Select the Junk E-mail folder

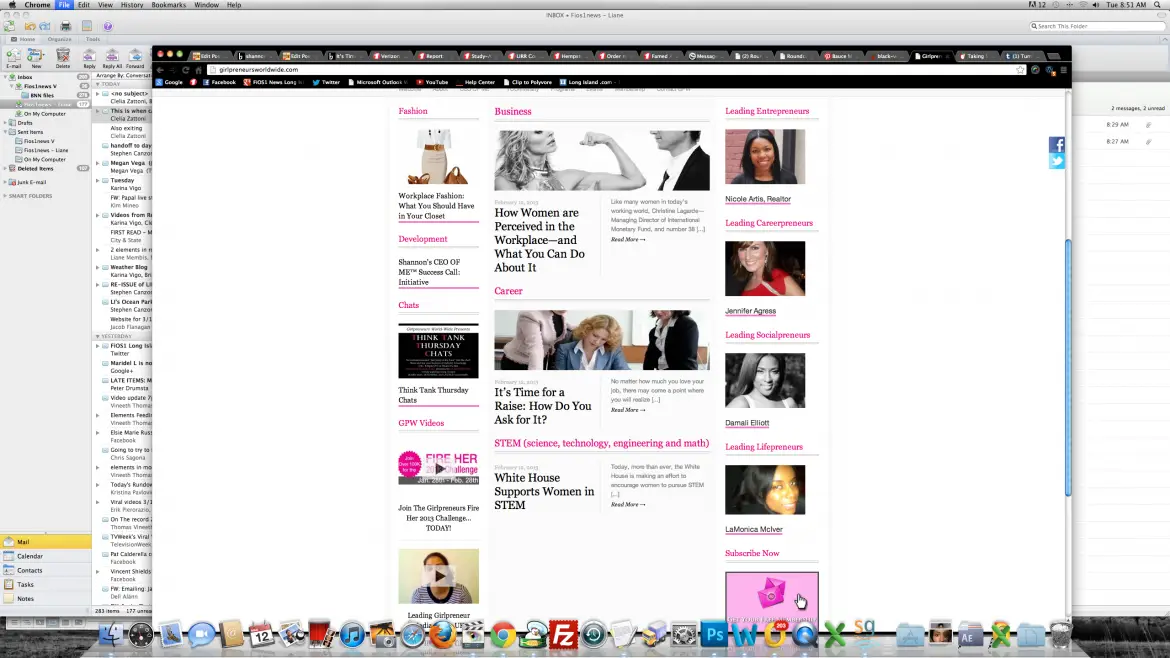tap(31, 182)
